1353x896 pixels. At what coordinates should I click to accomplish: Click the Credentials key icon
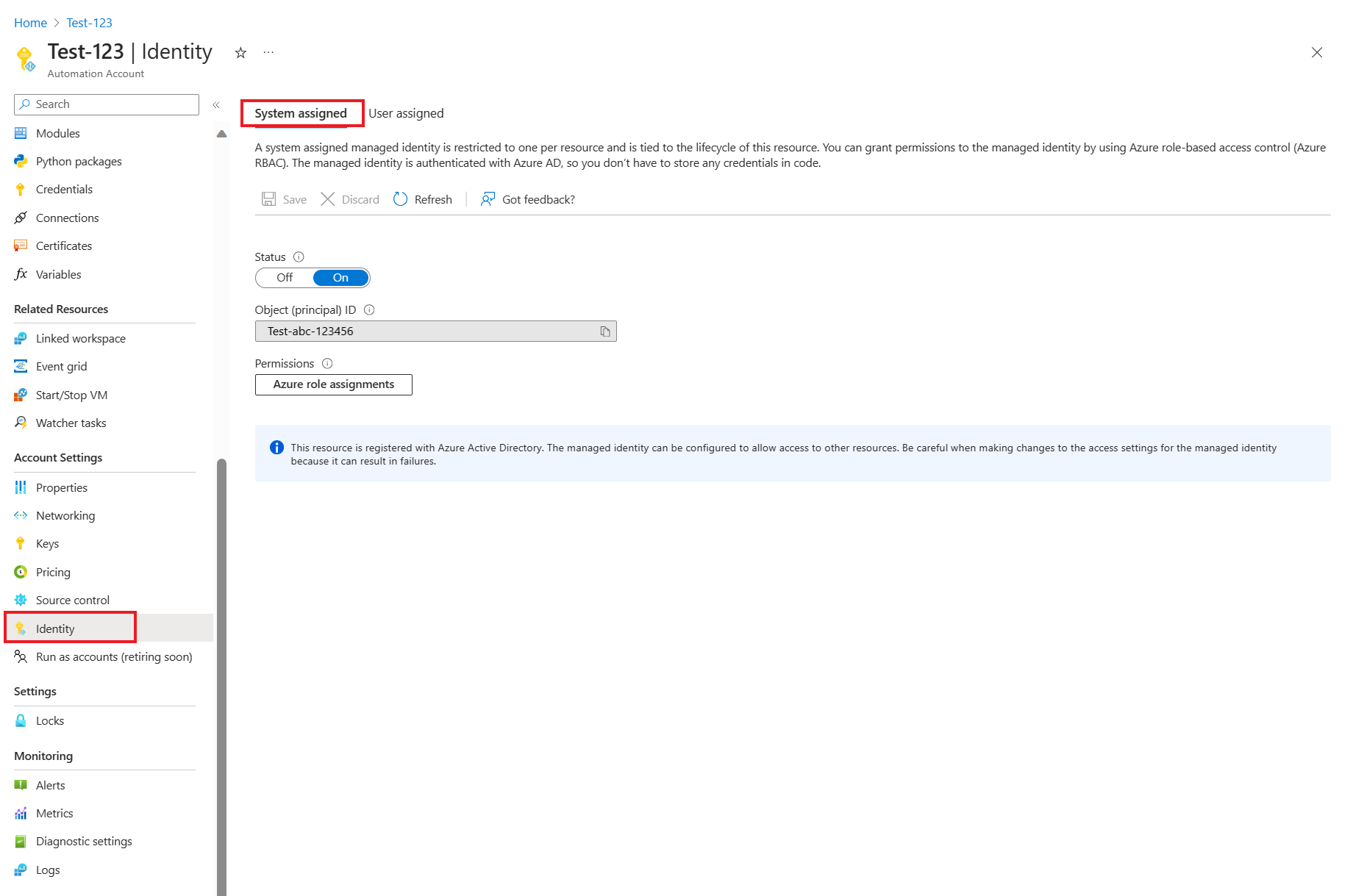coord(21,189)
